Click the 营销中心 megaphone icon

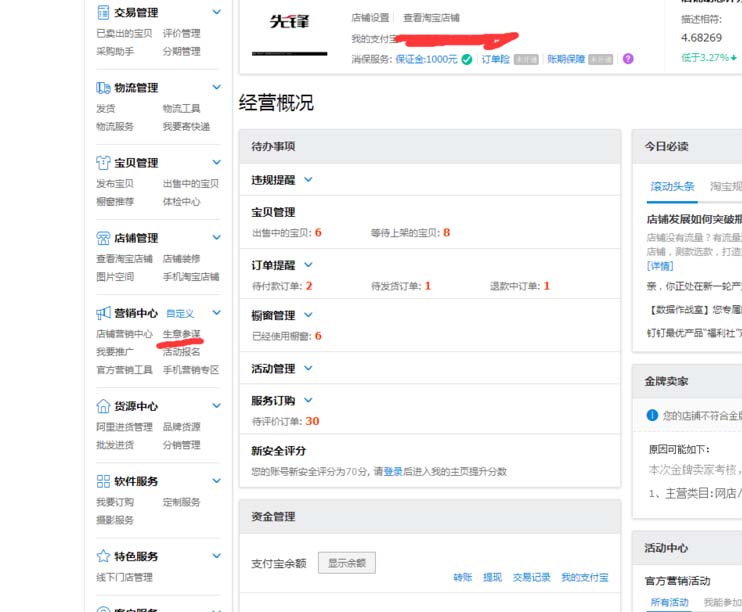103,313
